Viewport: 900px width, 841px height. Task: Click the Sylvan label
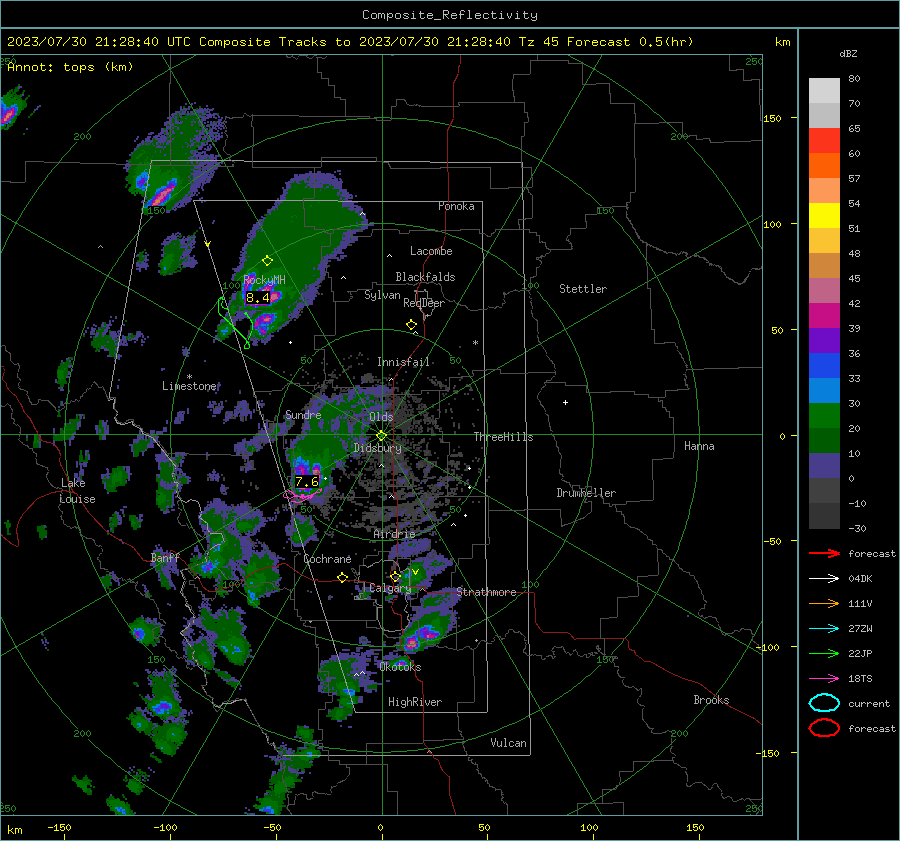pos(382,295)
